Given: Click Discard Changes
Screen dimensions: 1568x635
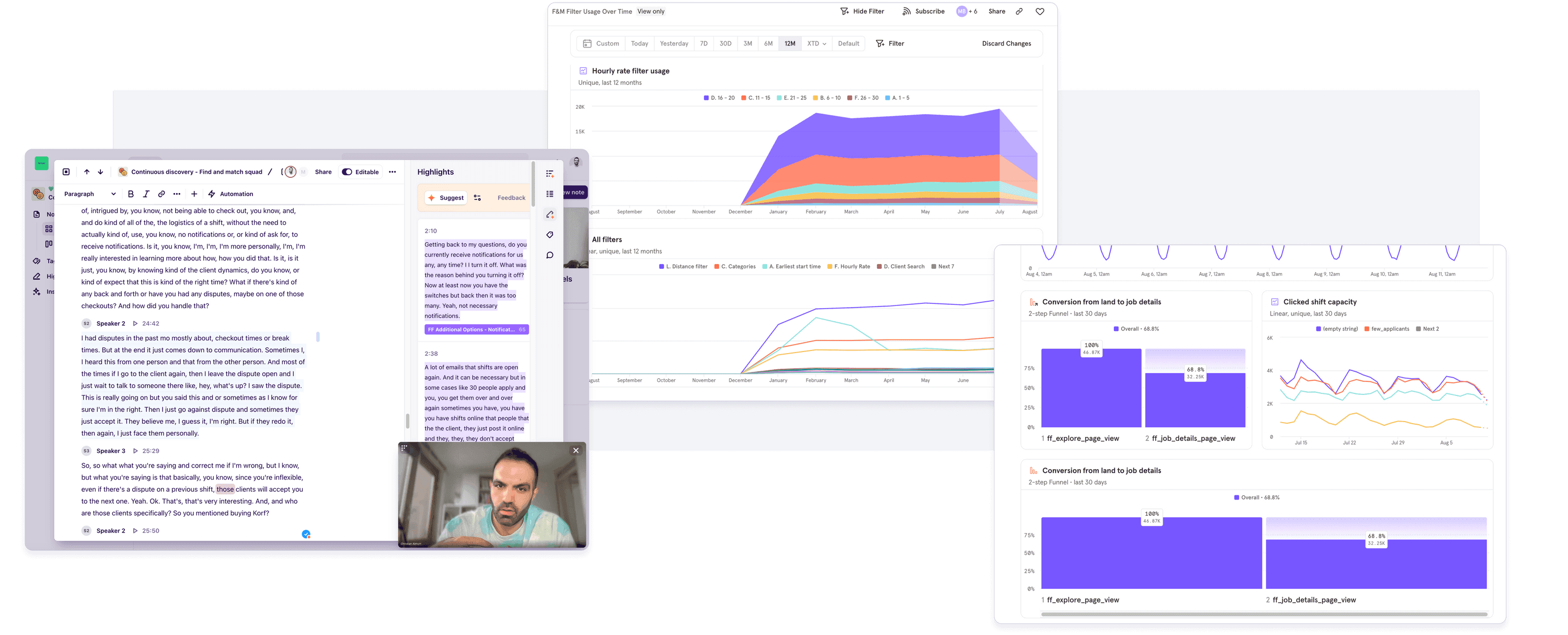Looking at the screenshot, I should click(1006, 43).
